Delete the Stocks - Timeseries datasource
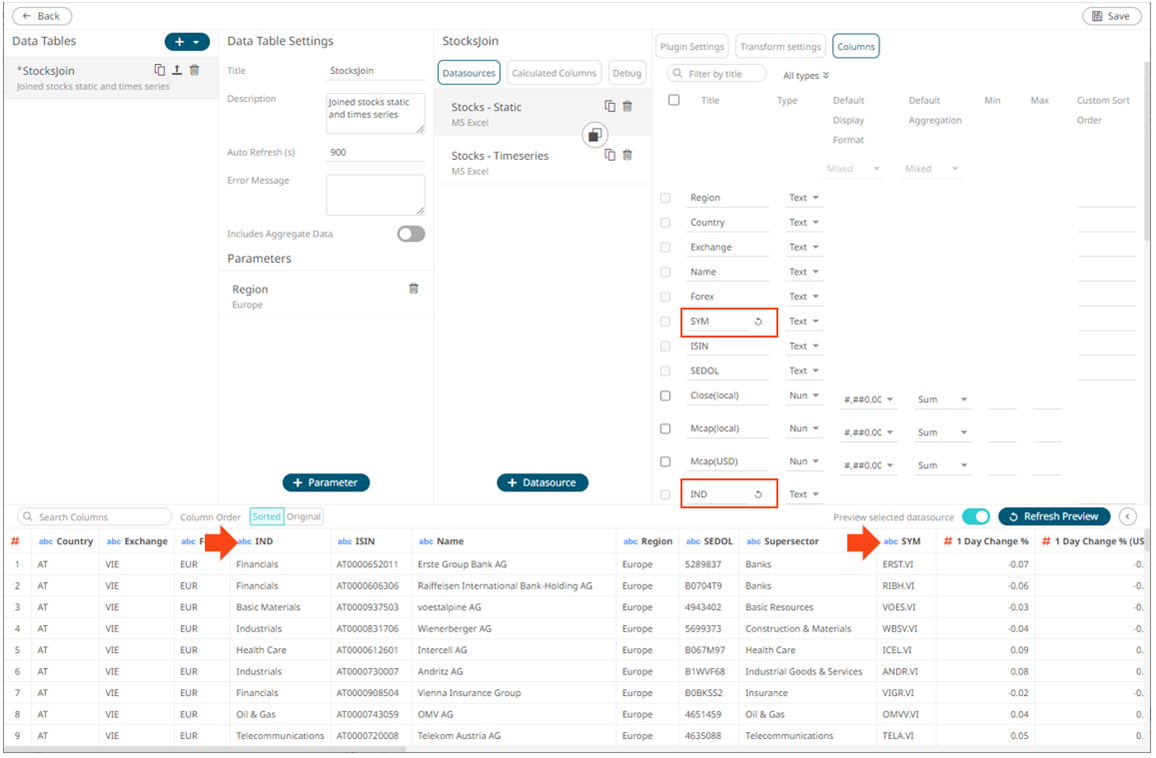 627,155
